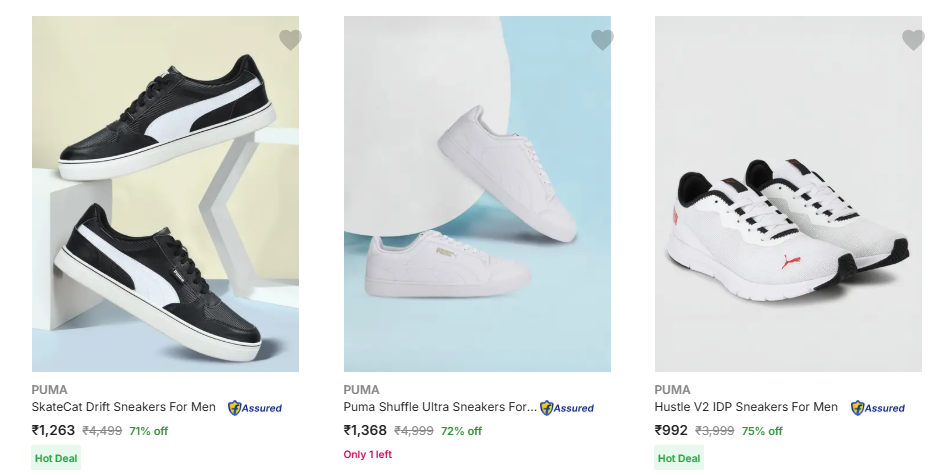The image size is (935, 474).
Task: Click Hot Deal tag under SkateCat Drift
Action: click(x=57, y=458)
